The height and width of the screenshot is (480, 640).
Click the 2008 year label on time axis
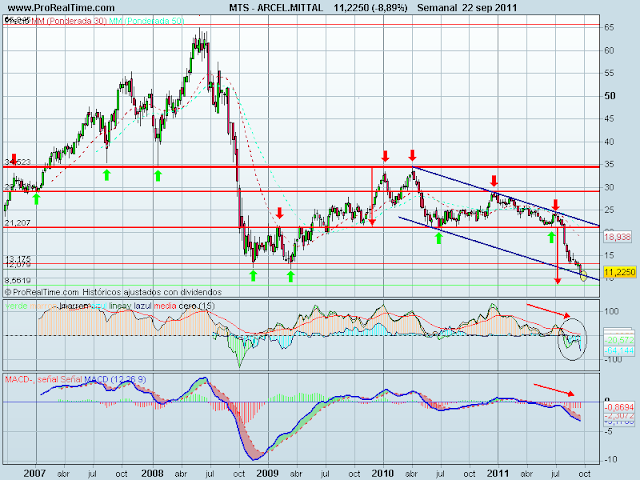click(x=152, y=473)
